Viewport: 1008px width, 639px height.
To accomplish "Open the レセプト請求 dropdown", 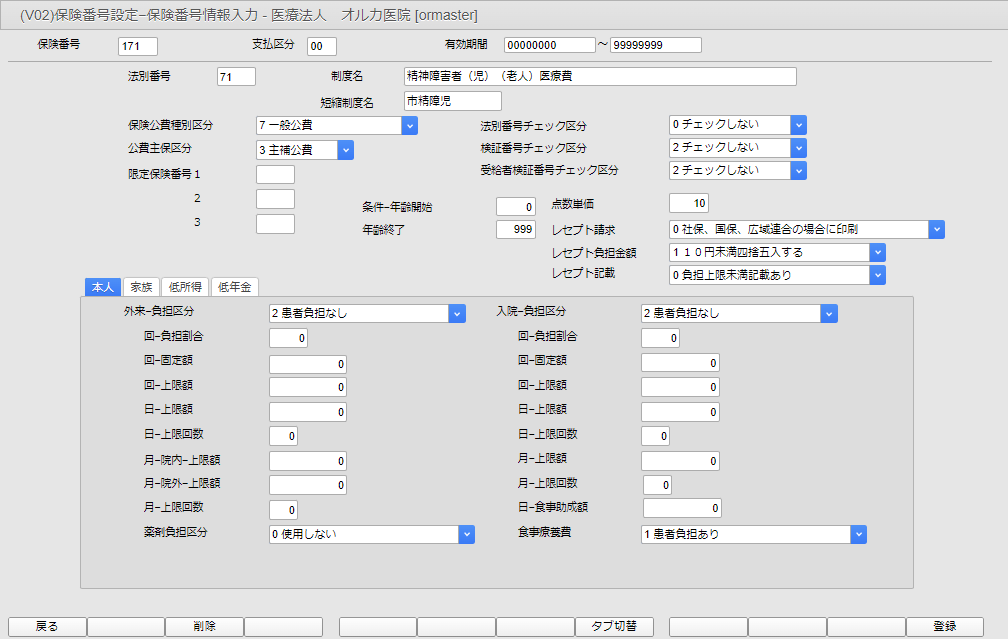I will tap(936, 229).
